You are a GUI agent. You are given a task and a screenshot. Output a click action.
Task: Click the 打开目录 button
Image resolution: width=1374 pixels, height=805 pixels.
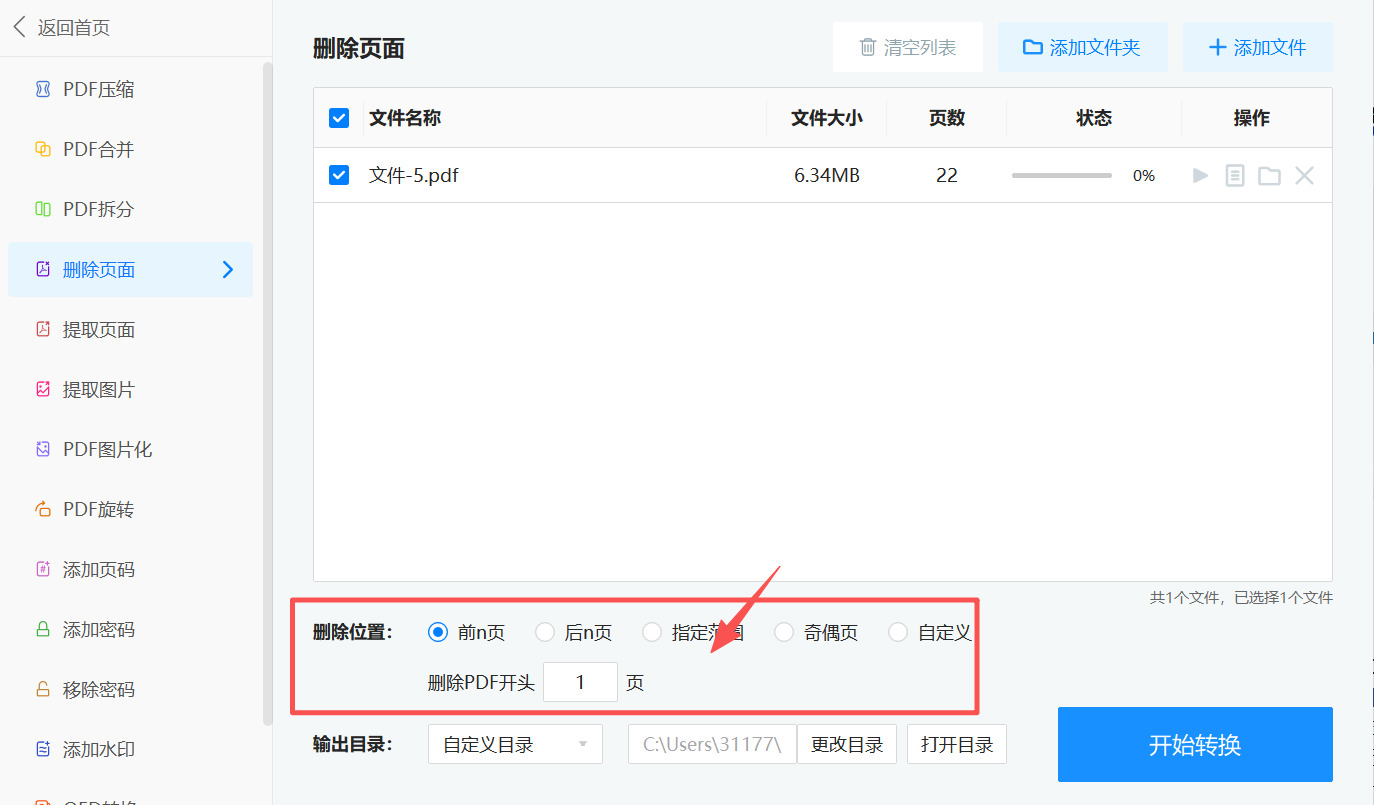click(x=957, y=744)
